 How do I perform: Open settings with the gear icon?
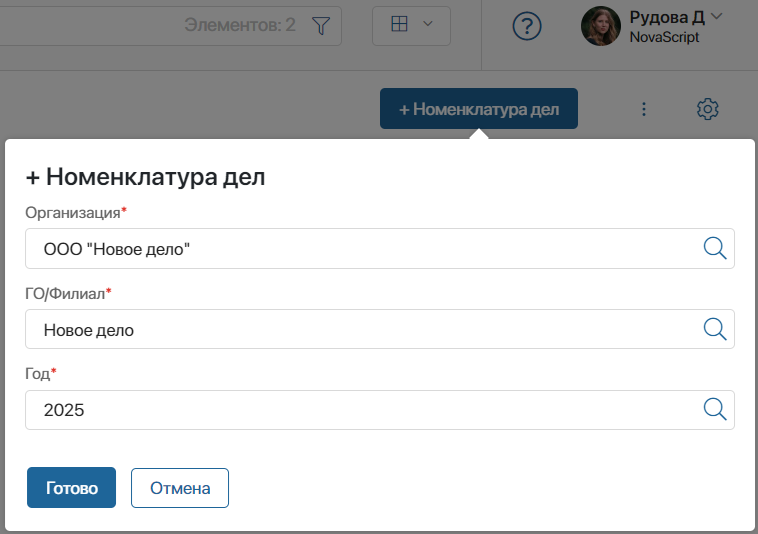click(708, 109)
